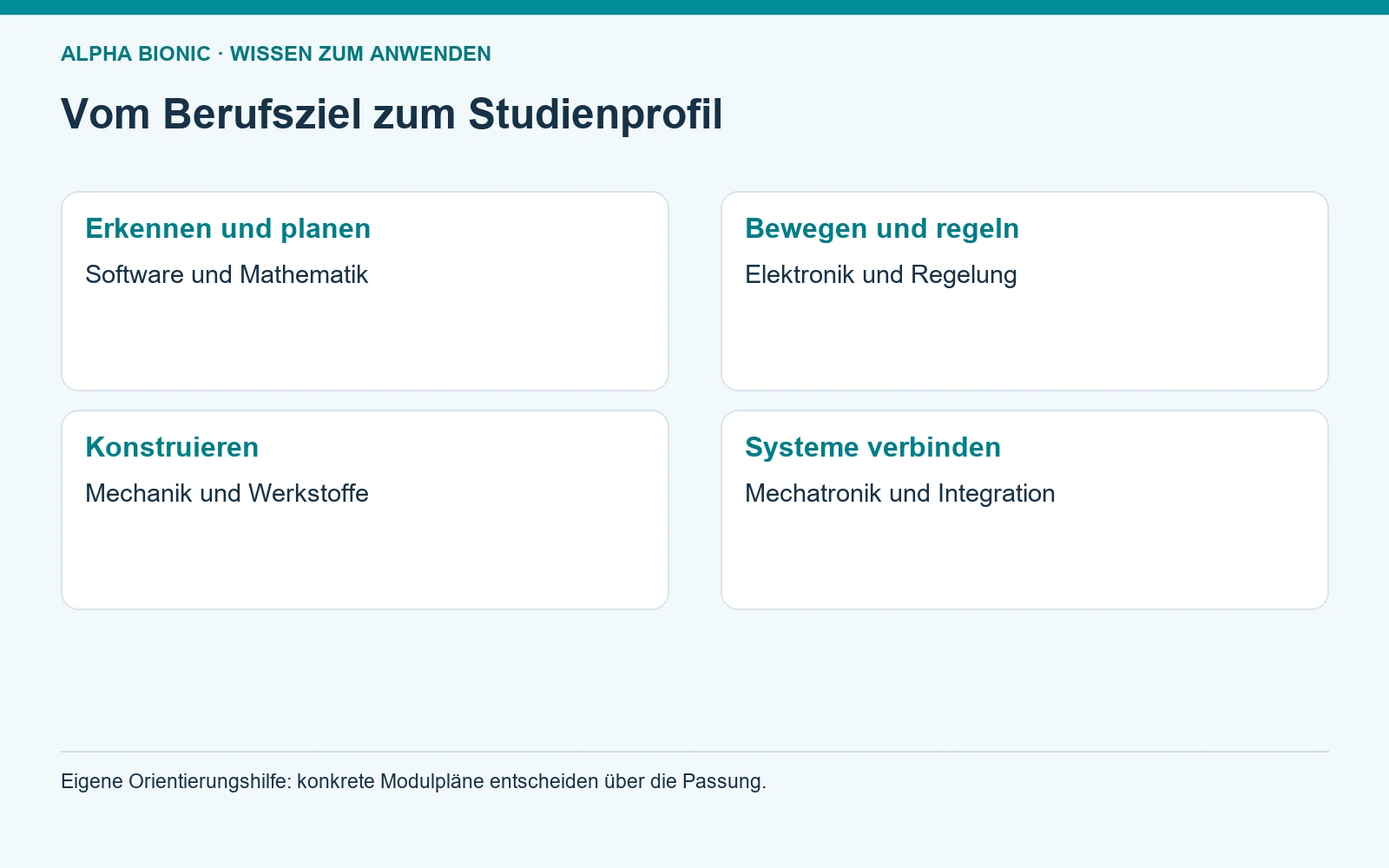The height and width of the screenshot is (868, 1389).
Task: Click the 'Mechatronik und Integration' text
Action: coord(900,493)
